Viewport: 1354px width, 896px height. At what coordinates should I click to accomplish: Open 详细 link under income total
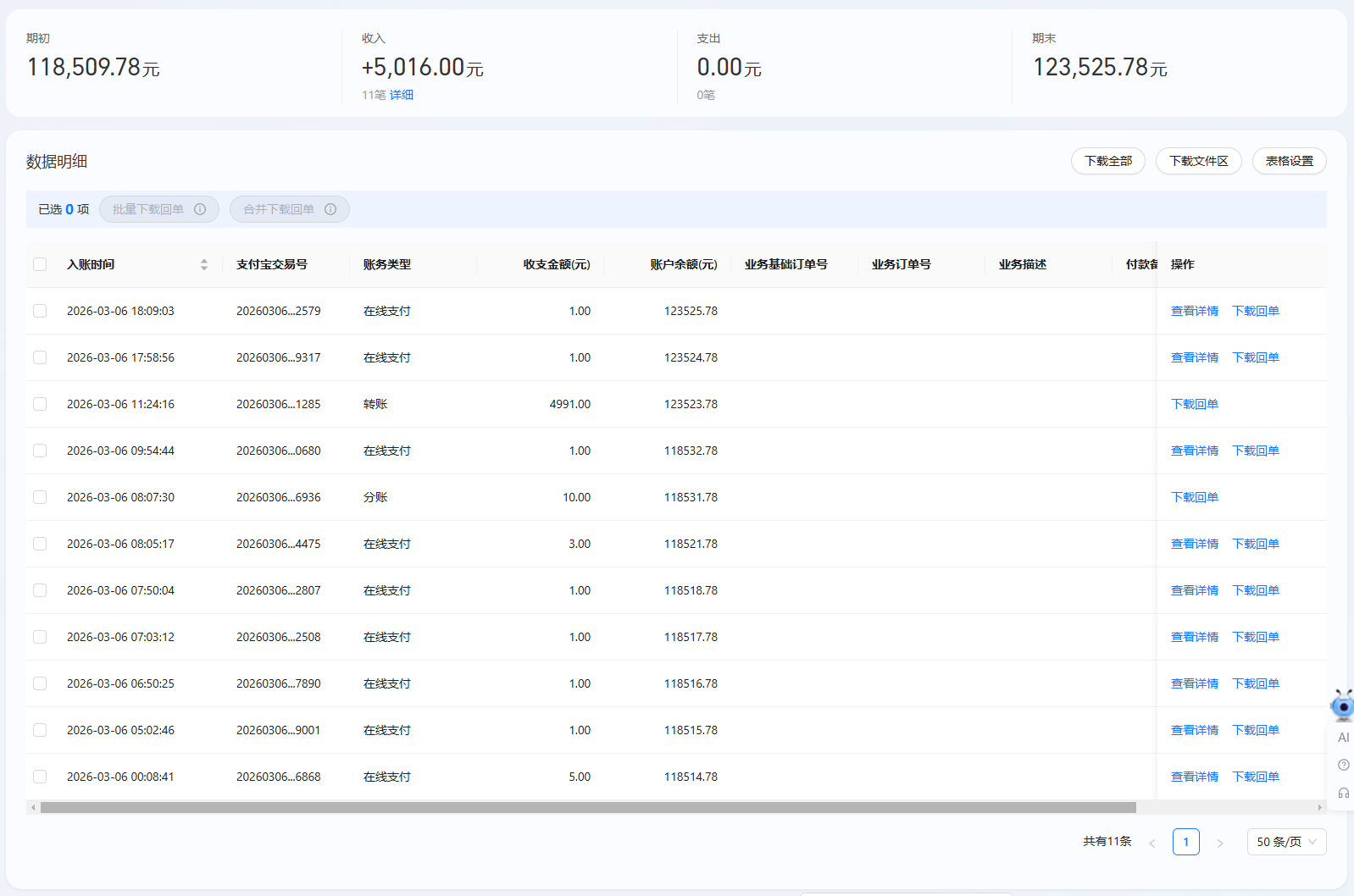(x=402, y=95)
